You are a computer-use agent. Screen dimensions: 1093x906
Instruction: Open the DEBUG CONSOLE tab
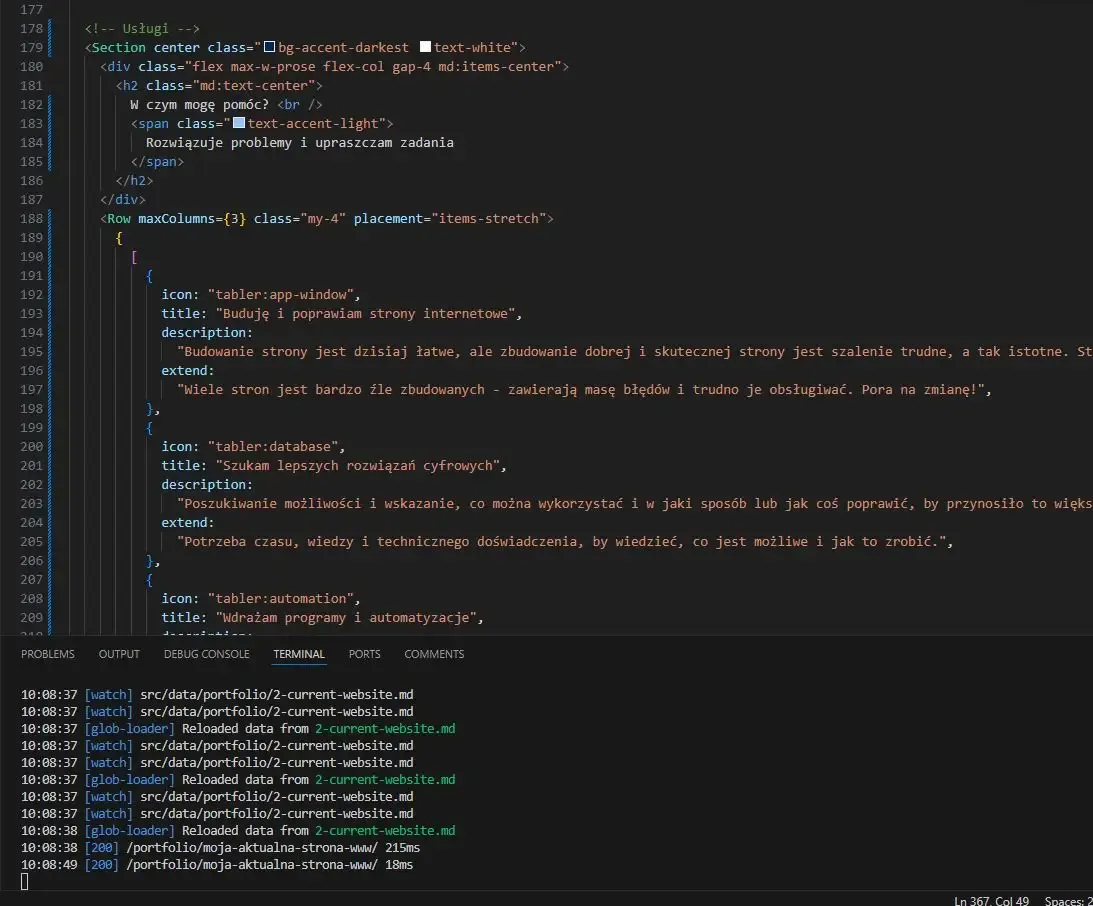point(206,654)
